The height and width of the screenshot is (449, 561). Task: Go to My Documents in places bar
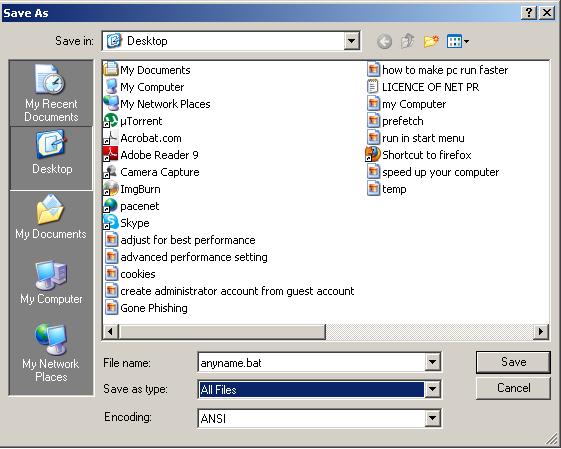click(51, 217)
